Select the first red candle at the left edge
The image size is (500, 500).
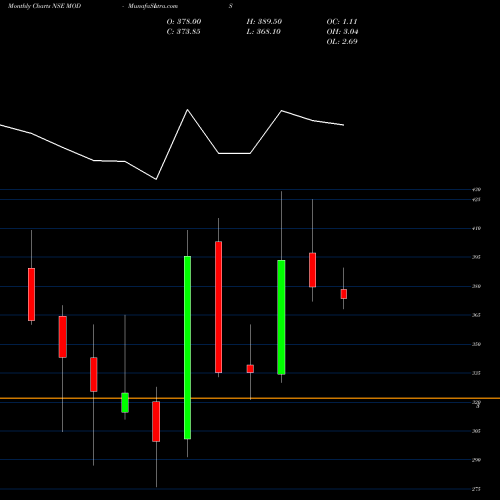[x=32, y=294]
